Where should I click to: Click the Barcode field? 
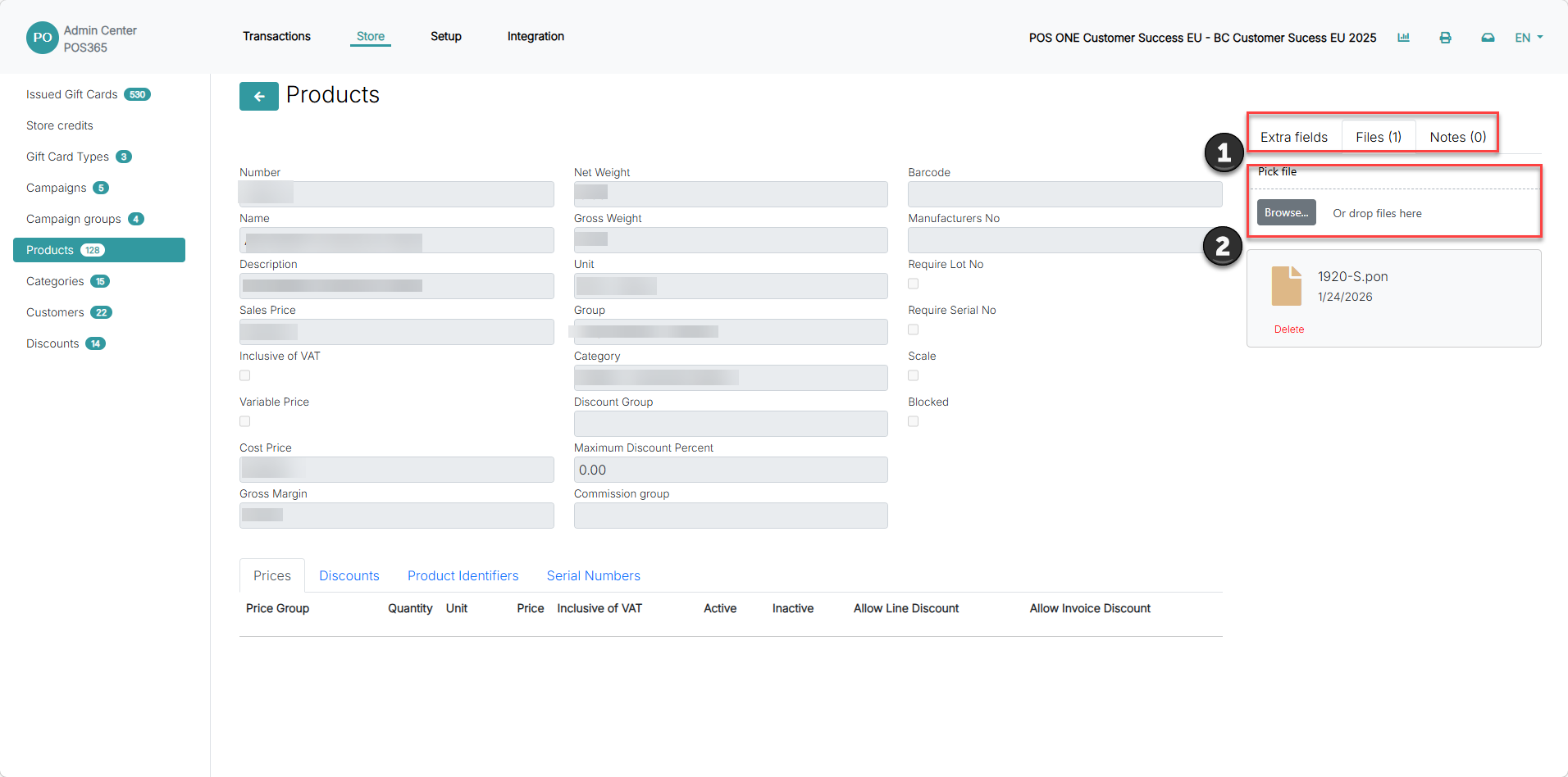point(1065,193)
